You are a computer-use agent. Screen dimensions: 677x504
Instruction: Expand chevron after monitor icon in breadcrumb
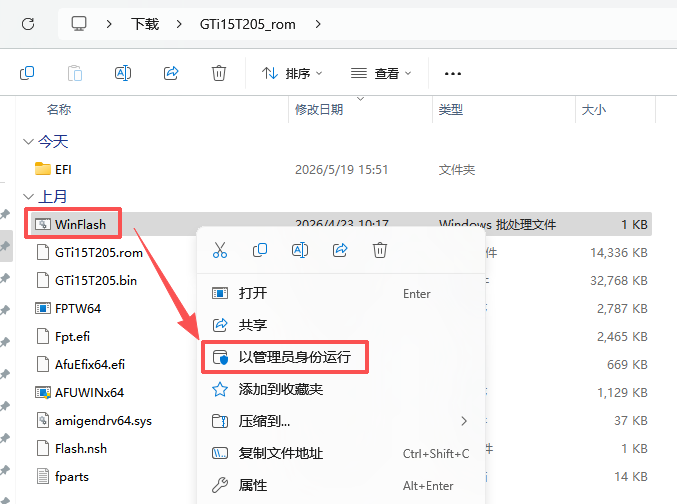pos(109,24)
